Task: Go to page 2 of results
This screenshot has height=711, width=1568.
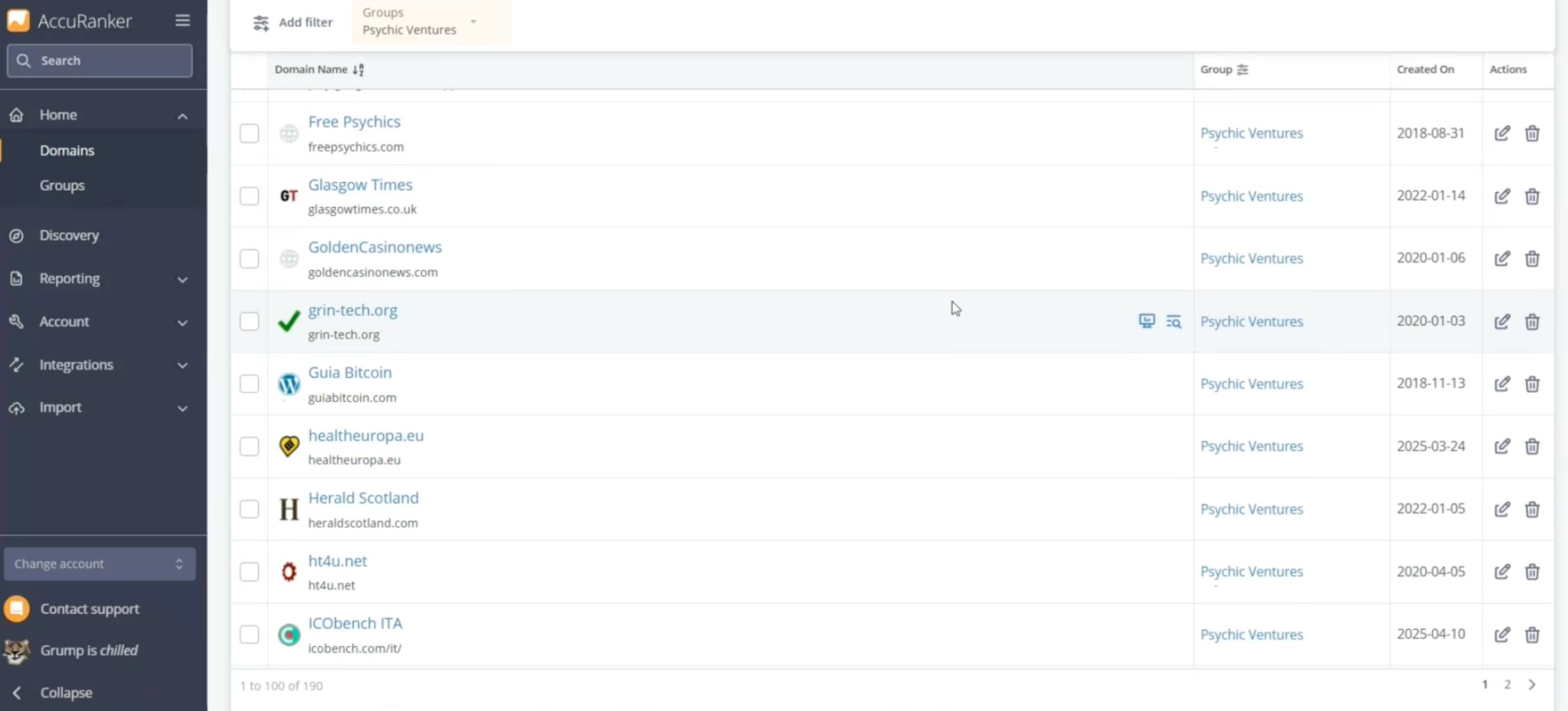Action: click(1507, 685)
